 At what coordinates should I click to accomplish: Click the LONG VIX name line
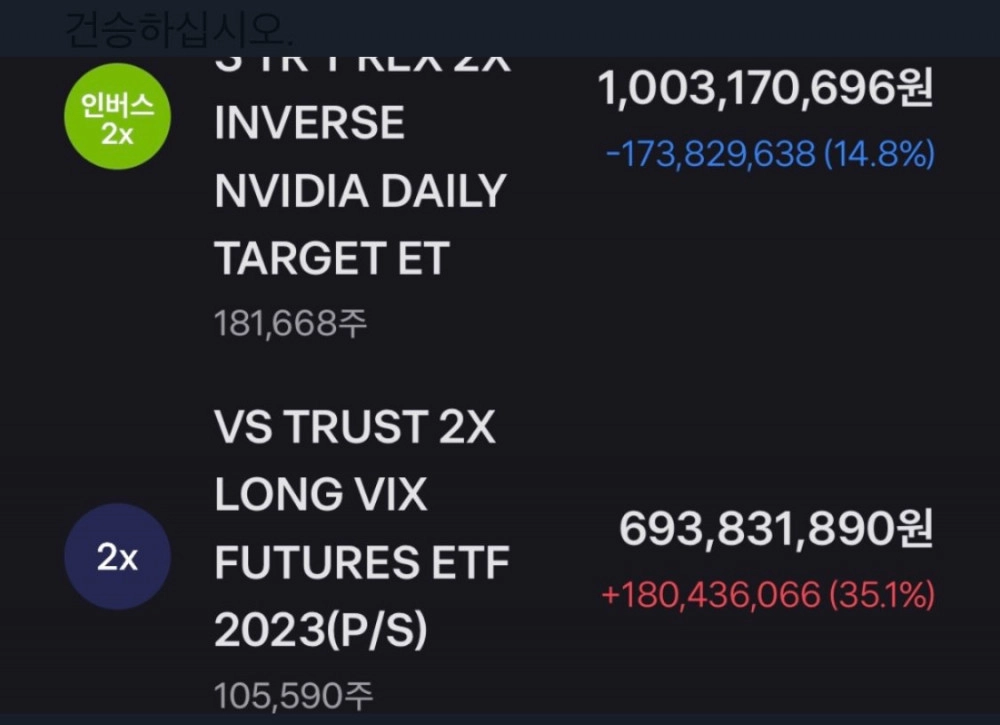(321, 495)
